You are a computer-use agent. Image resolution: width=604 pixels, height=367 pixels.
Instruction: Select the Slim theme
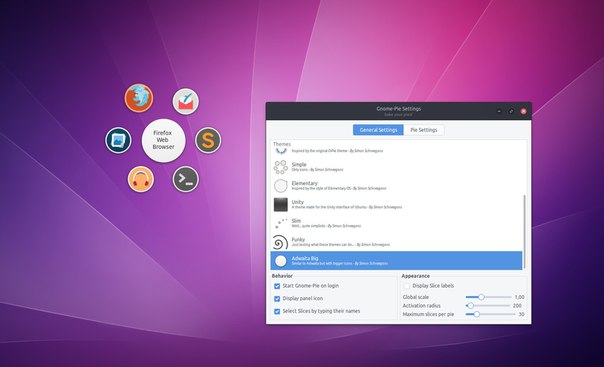[x=397, y=223]
